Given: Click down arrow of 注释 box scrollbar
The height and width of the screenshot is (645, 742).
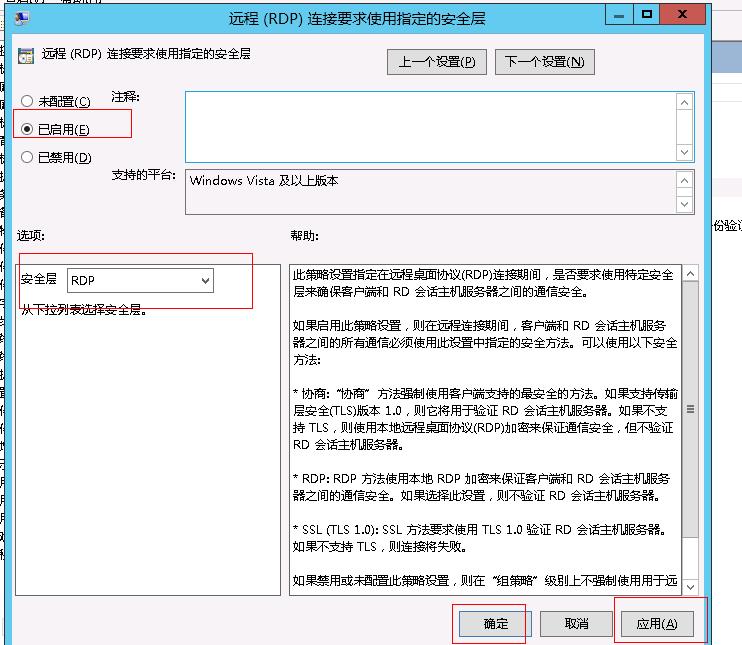Looking at the screenshot, I should pyautogui.click(x=685, y=152).
